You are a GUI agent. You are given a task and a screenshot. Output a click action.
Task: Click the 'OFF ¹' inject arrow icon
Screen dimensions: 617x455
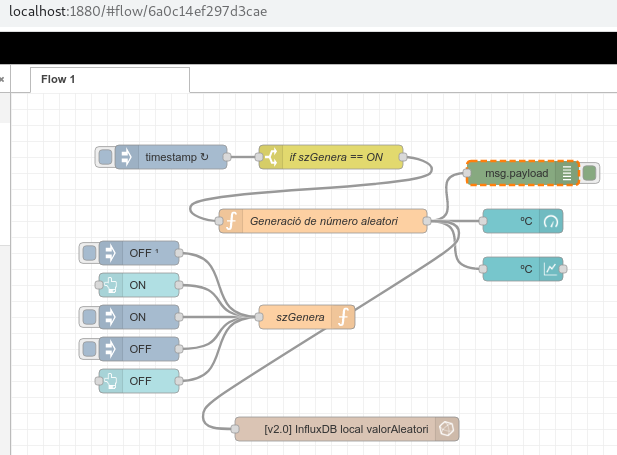point(111,253)
